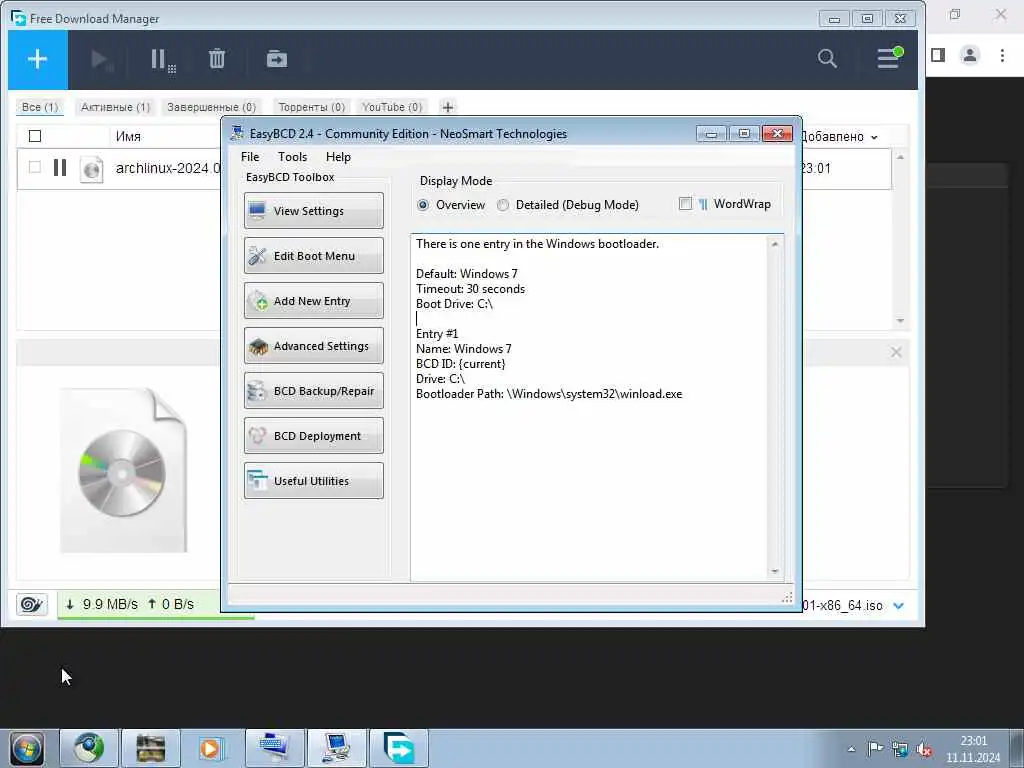The height and width of the screenshot is (768, 1024).
Task: Click the move to folder icon
Action: [277, 59]
